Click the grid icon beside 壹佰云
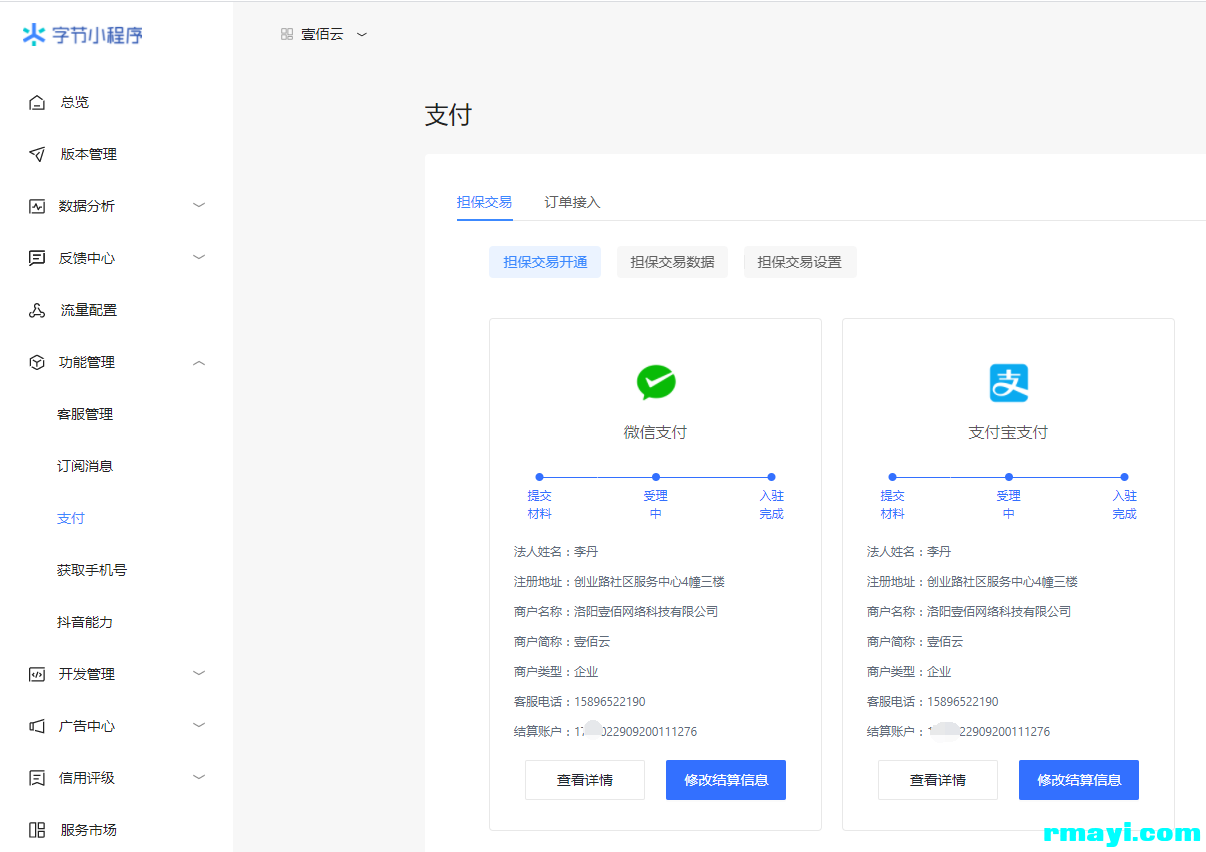This screenshot has height=852, width=1206. pyautogui.click(x=287, y=34)
